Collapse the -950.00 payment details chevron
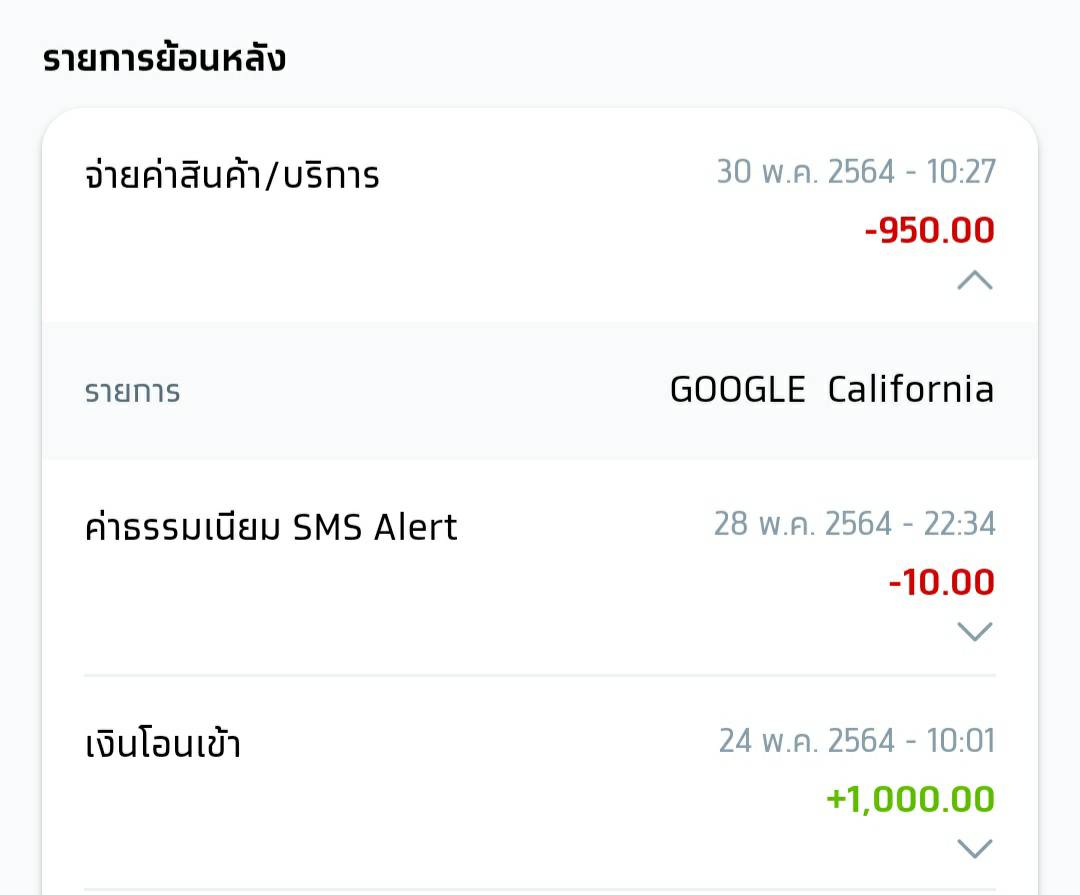 click(x=975, y=280)
